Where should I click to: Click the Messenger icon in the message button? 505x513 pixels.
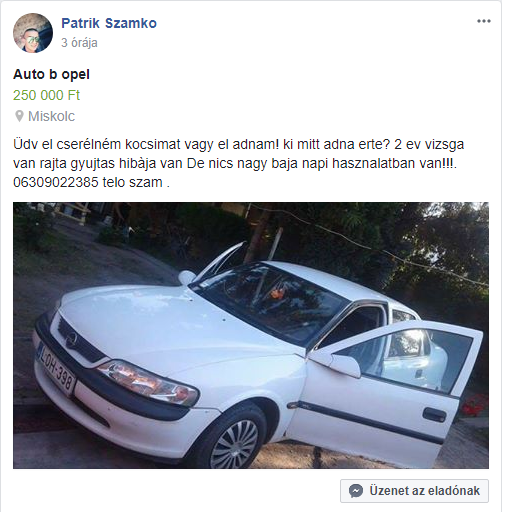coord(356,491)
